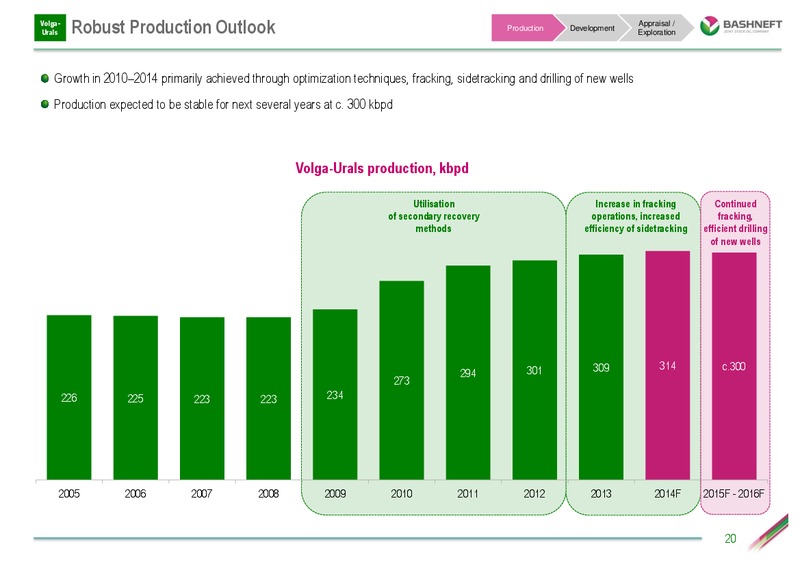Click the 2007 bar labeled 223
Screen dimensions: 800x566
[x=202, y=398]
